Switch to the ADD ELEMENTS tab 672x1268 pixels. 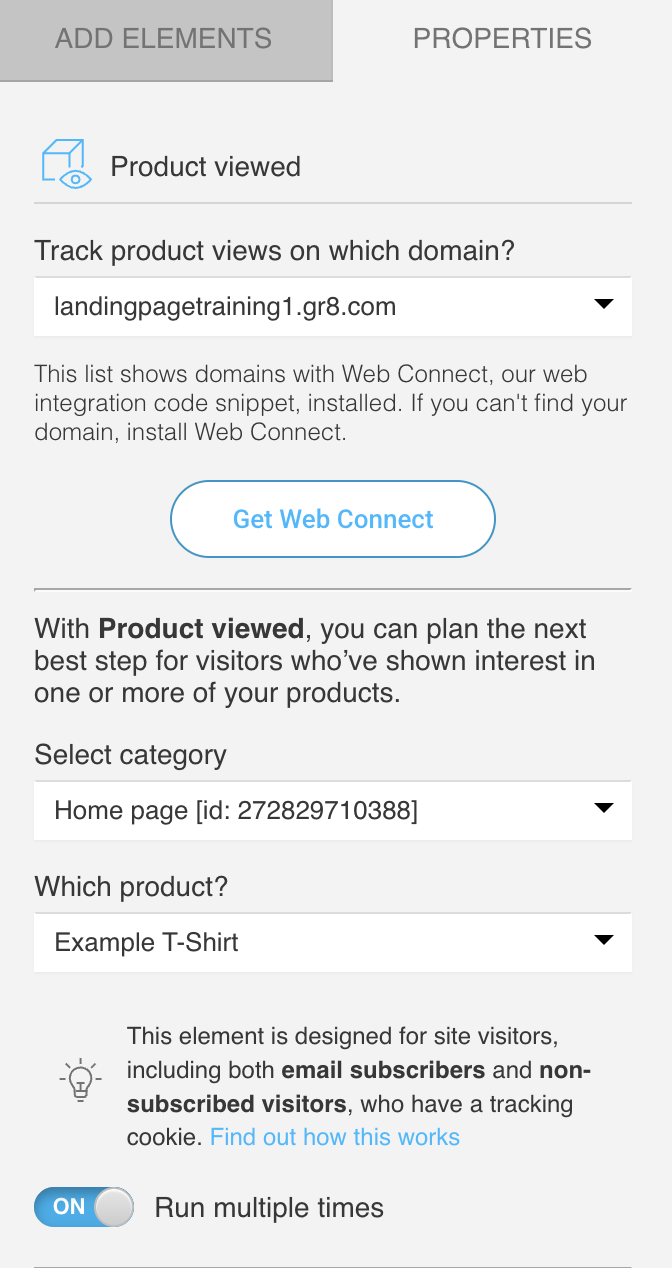tap(166, 40)
